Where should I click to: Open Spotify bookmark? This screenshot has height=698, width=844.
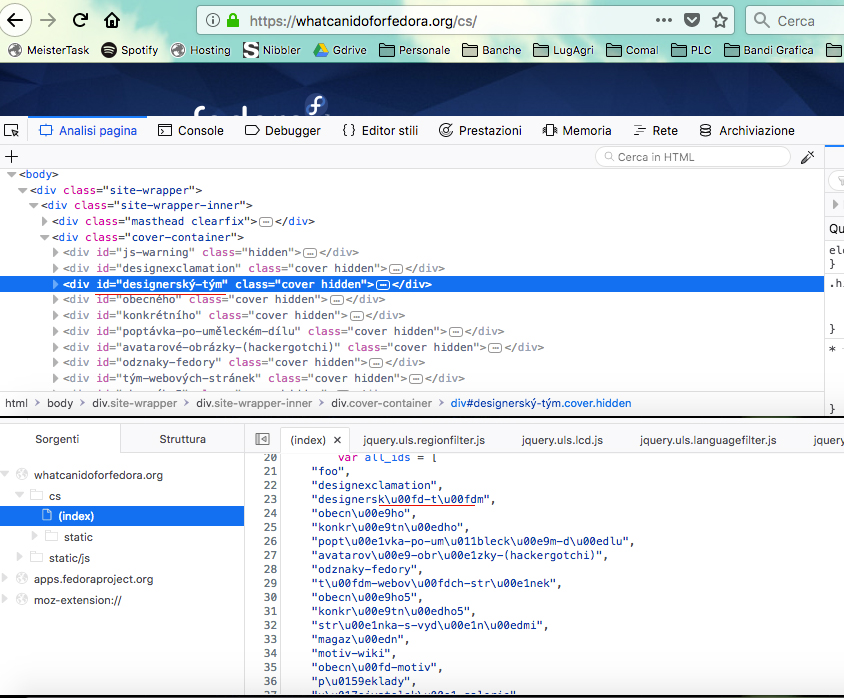point(130,50)
